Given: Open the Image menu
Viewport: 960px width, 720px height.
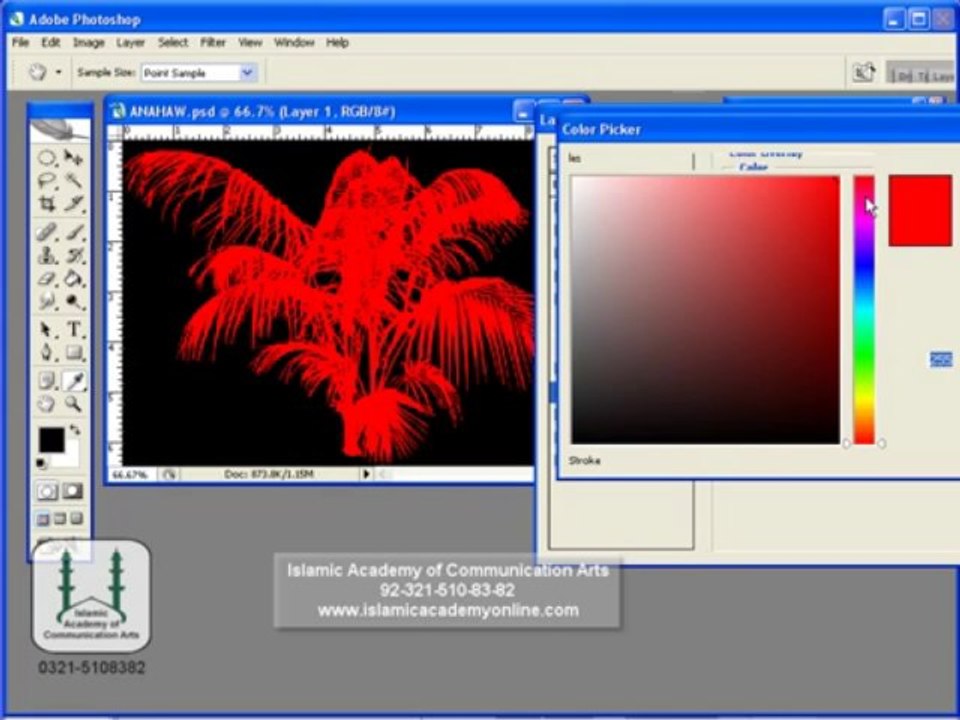Looking at the screenshot, I should (x=89, y=42).
